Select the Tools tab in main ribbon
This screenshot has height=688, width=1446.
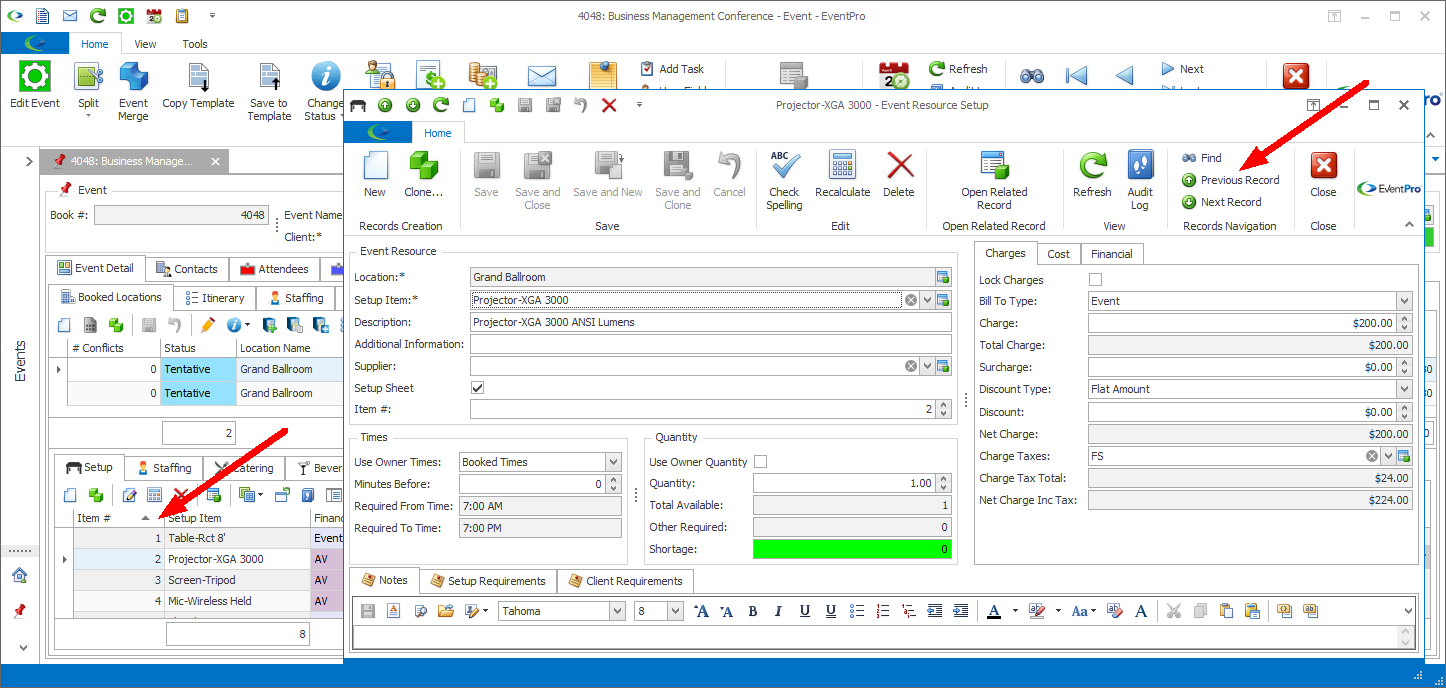point(195,44)
